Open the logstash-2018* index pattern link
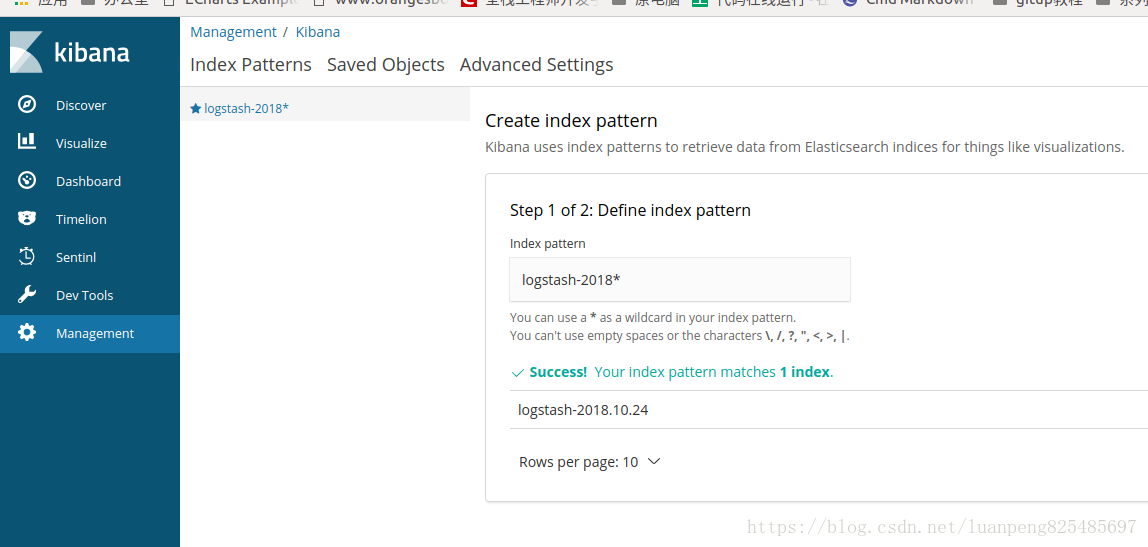 [247, 108]
